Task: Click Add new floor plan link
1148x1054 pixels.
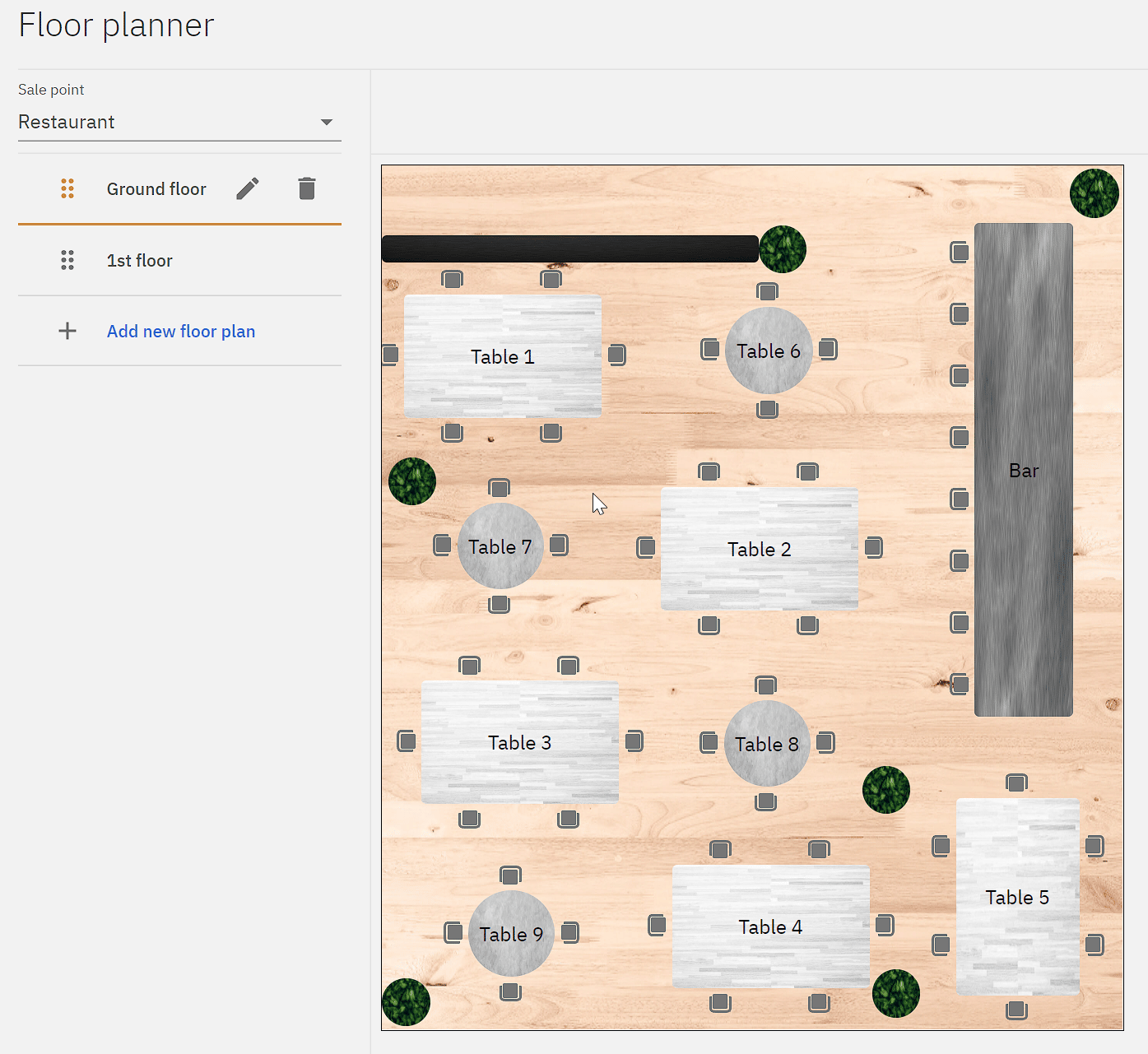Action: pos(181,332)
